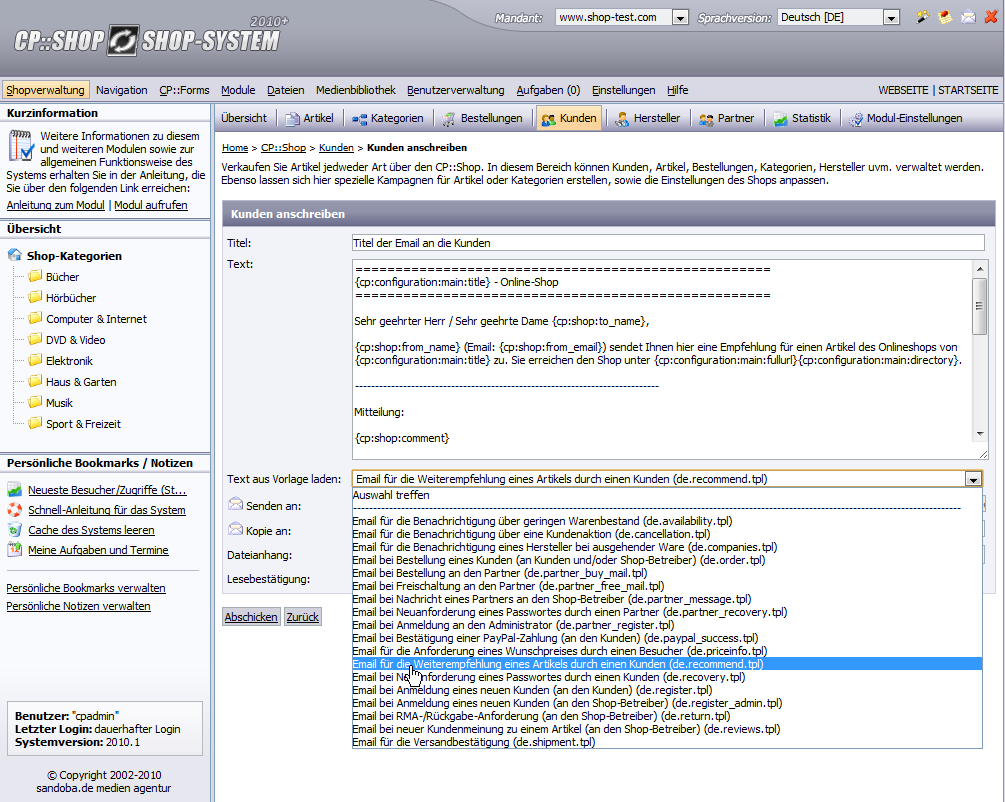
Task: Click the Senden an envelope icon
Action: click(x=235, y=505)
